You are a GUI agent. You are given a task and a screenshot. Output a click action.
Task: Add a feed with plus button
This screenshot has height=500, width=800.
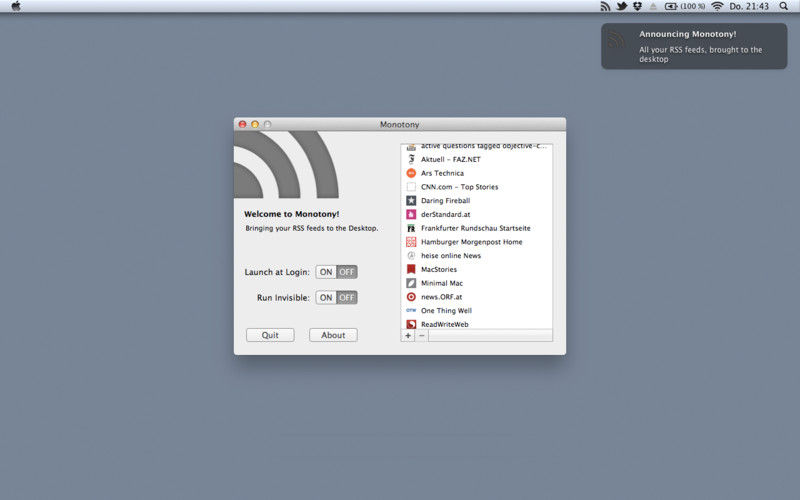tap(408, 335)
